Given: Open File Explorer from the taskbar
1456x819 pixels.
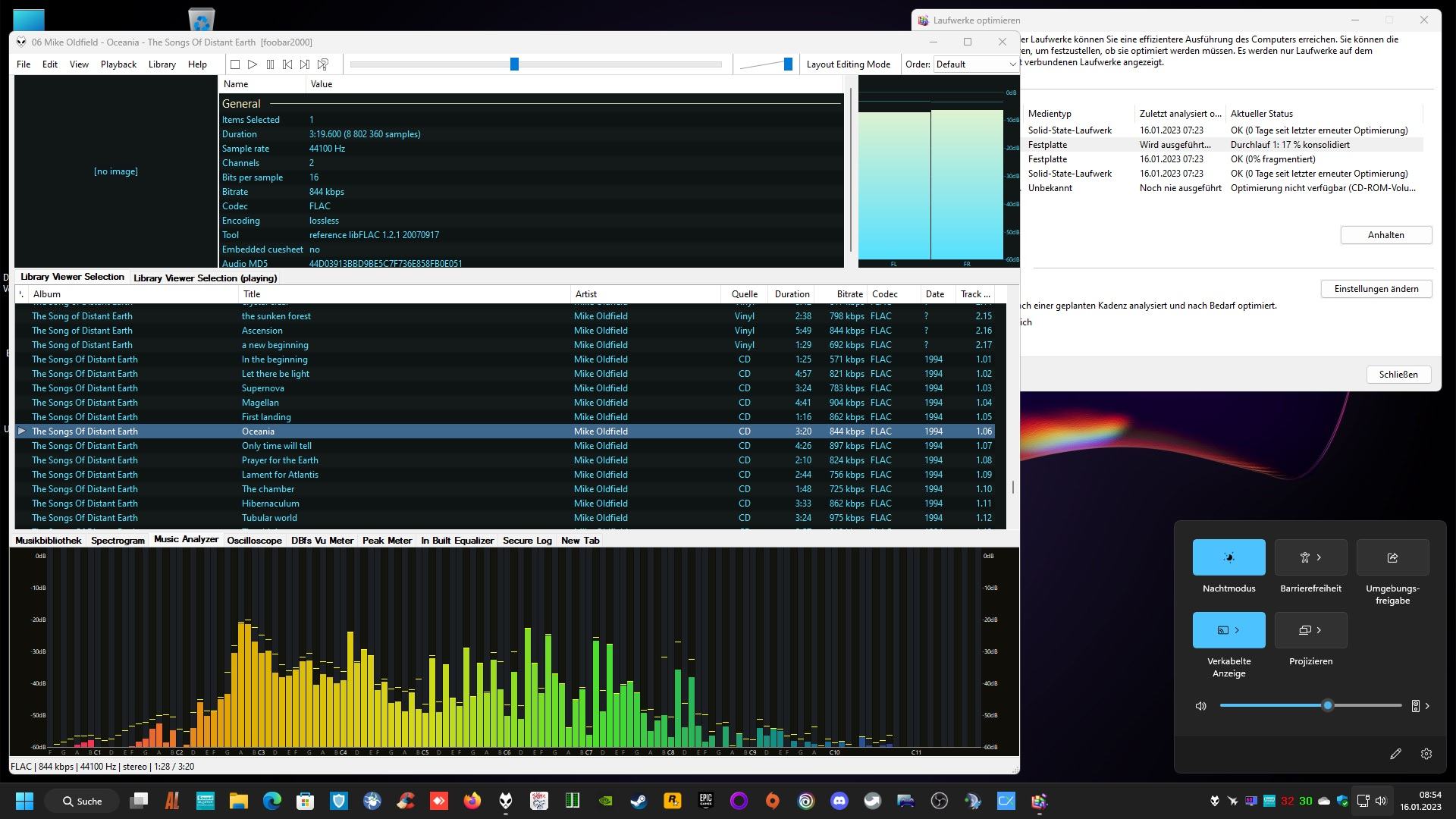Looking at the screenshot, I should [x=239, y=801].
